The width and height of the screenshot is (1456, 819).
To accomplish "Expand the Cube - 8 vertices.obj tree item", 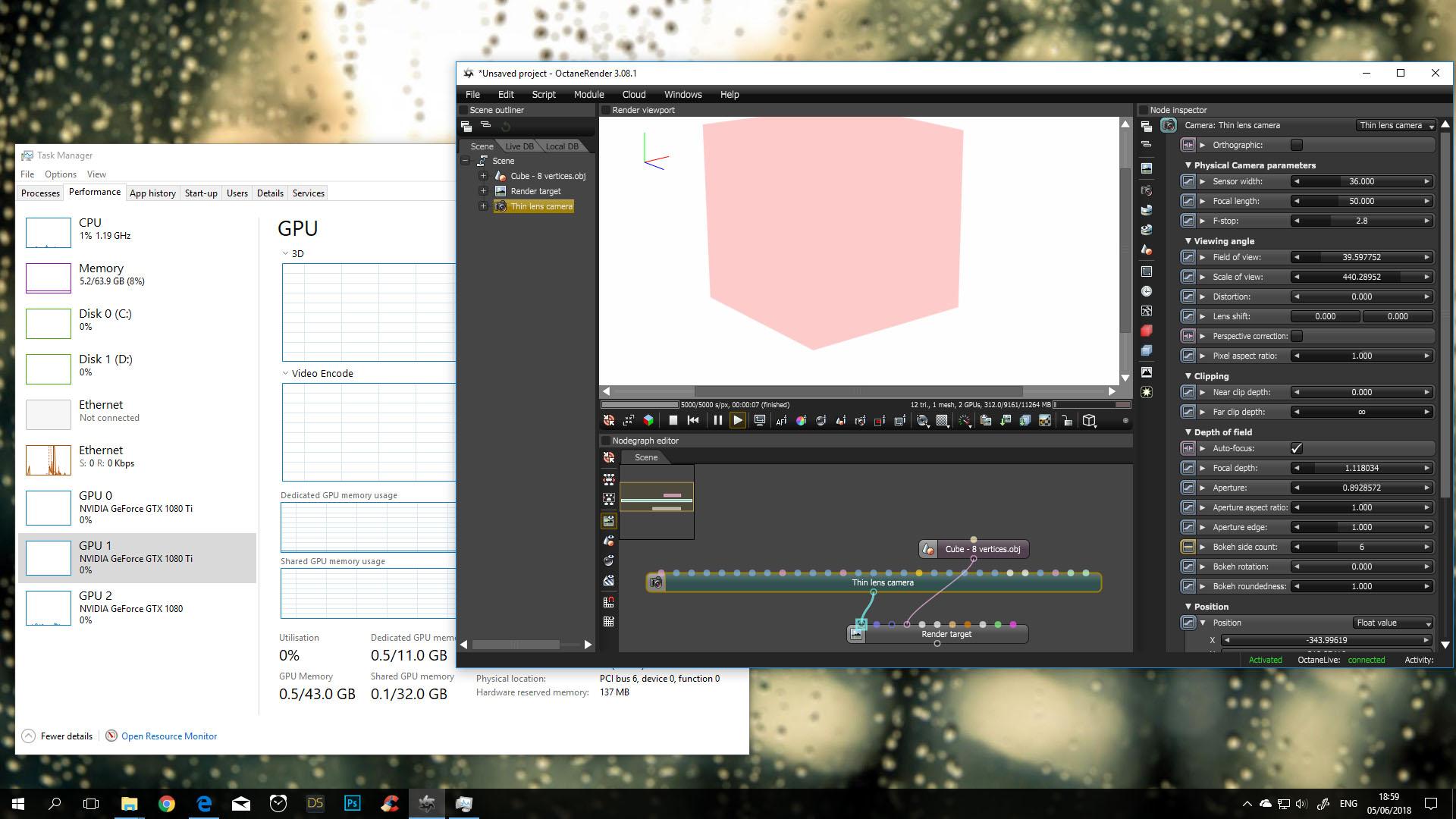I will pos(483,176).
